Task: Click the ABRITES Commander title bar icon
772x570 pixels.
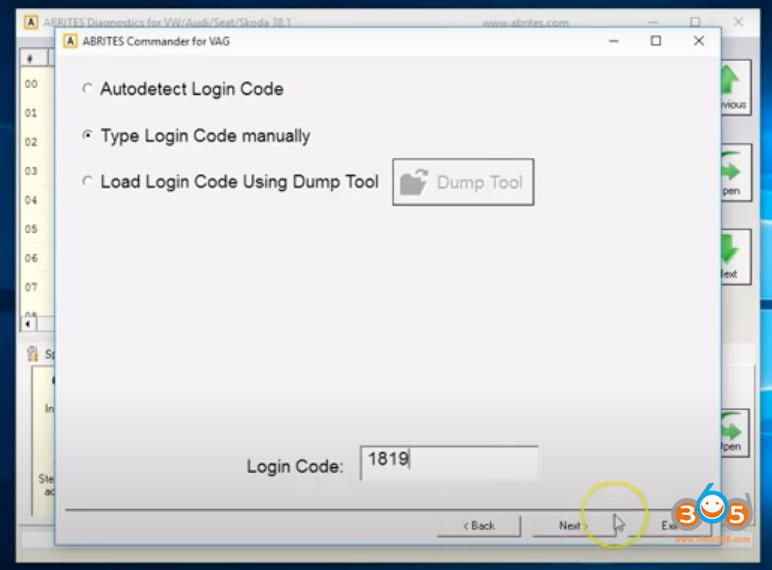Action: pos(70,41)
